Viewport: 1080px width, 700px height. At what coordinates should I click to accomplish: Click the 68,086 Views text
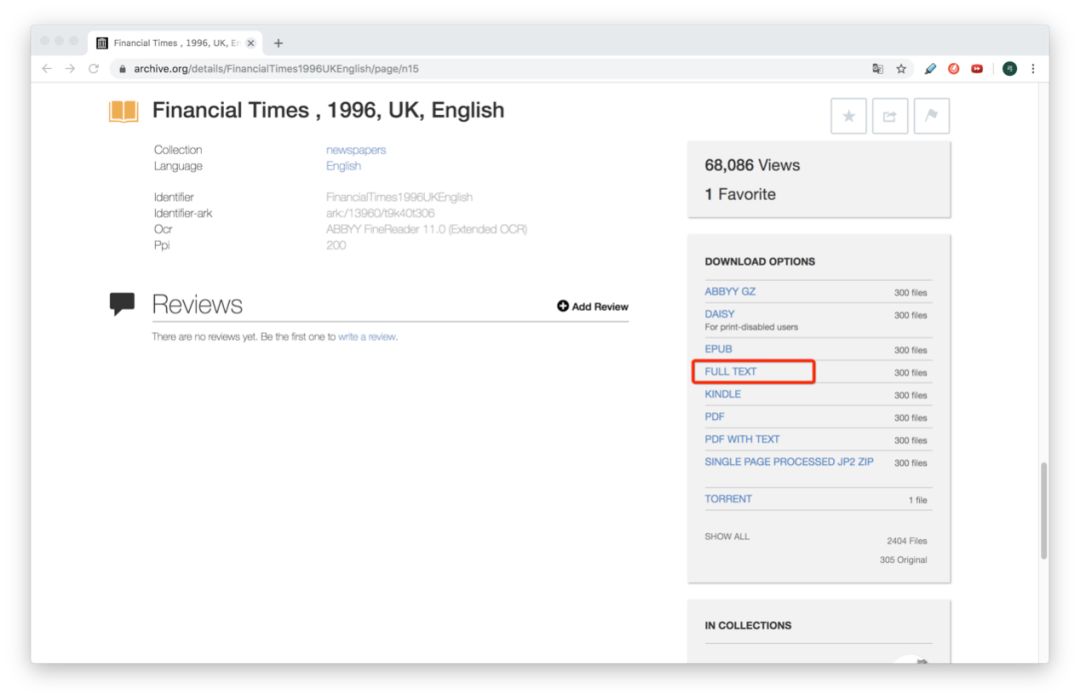pyautogui.click(x=752, y=165)
